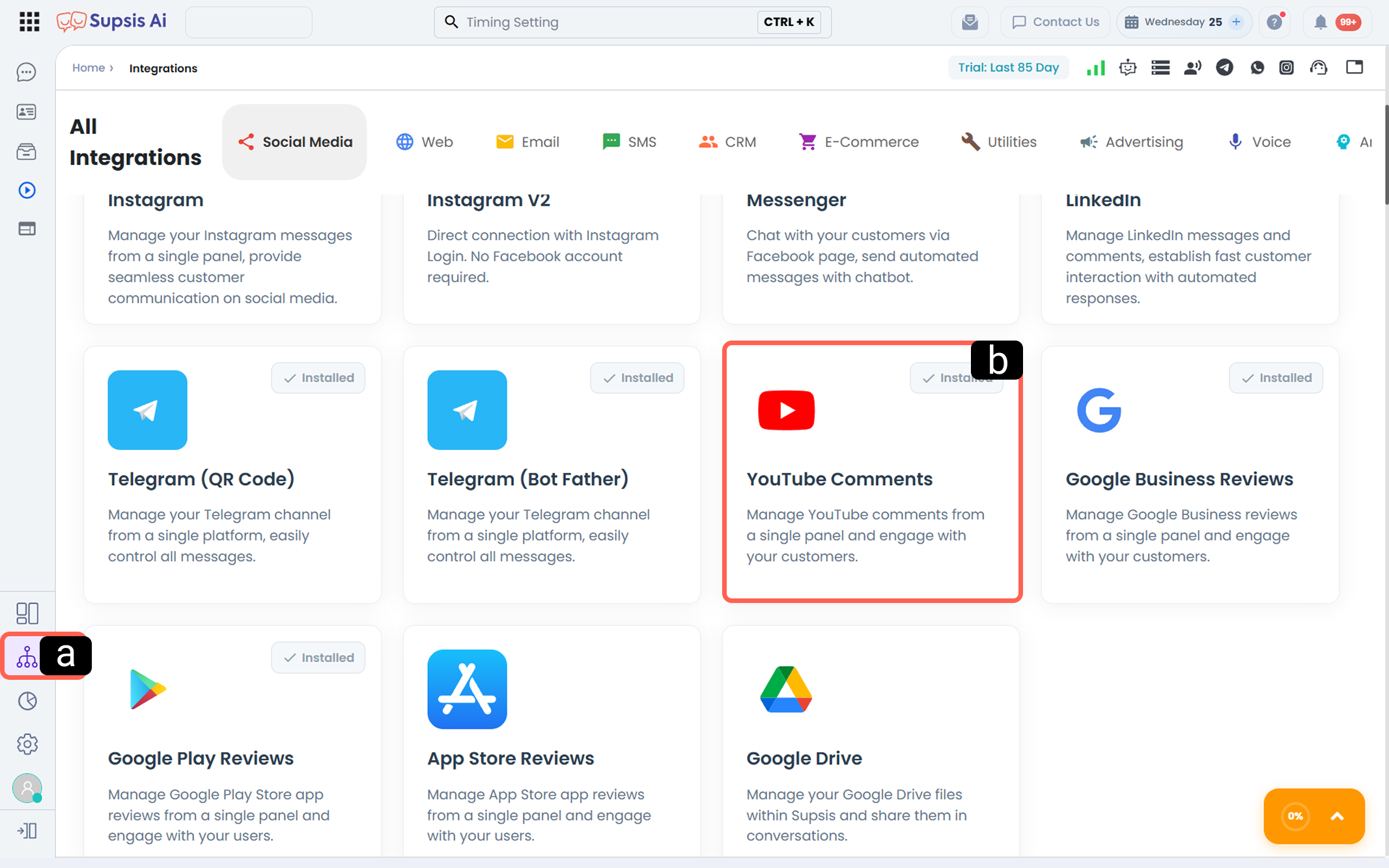Open the Instagram channel icon in toolbar
1389x868 pixels.
click(x=1286, y=67)
